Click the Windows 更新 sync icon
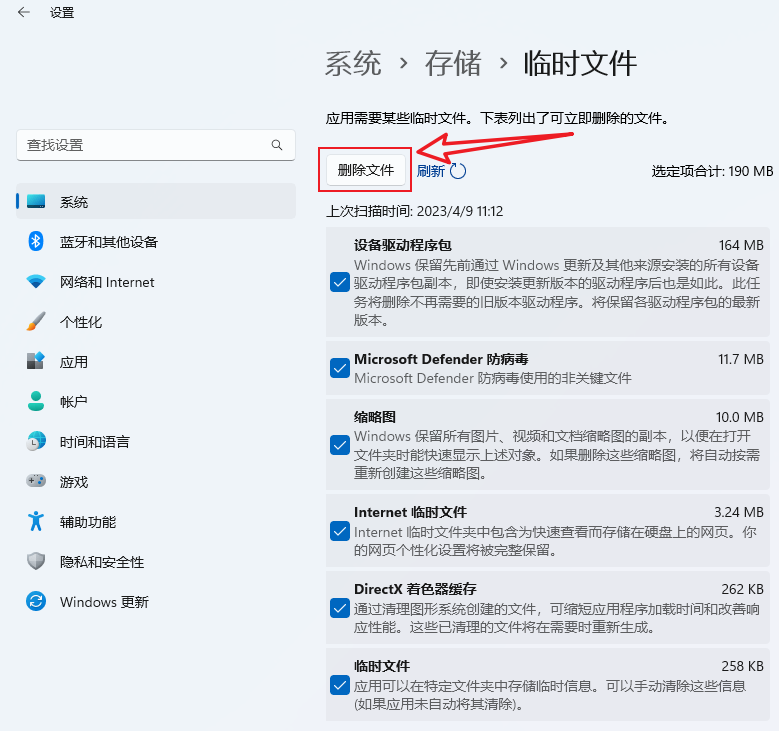Viewport: 779px width, 731px height. tap(36, 602)
